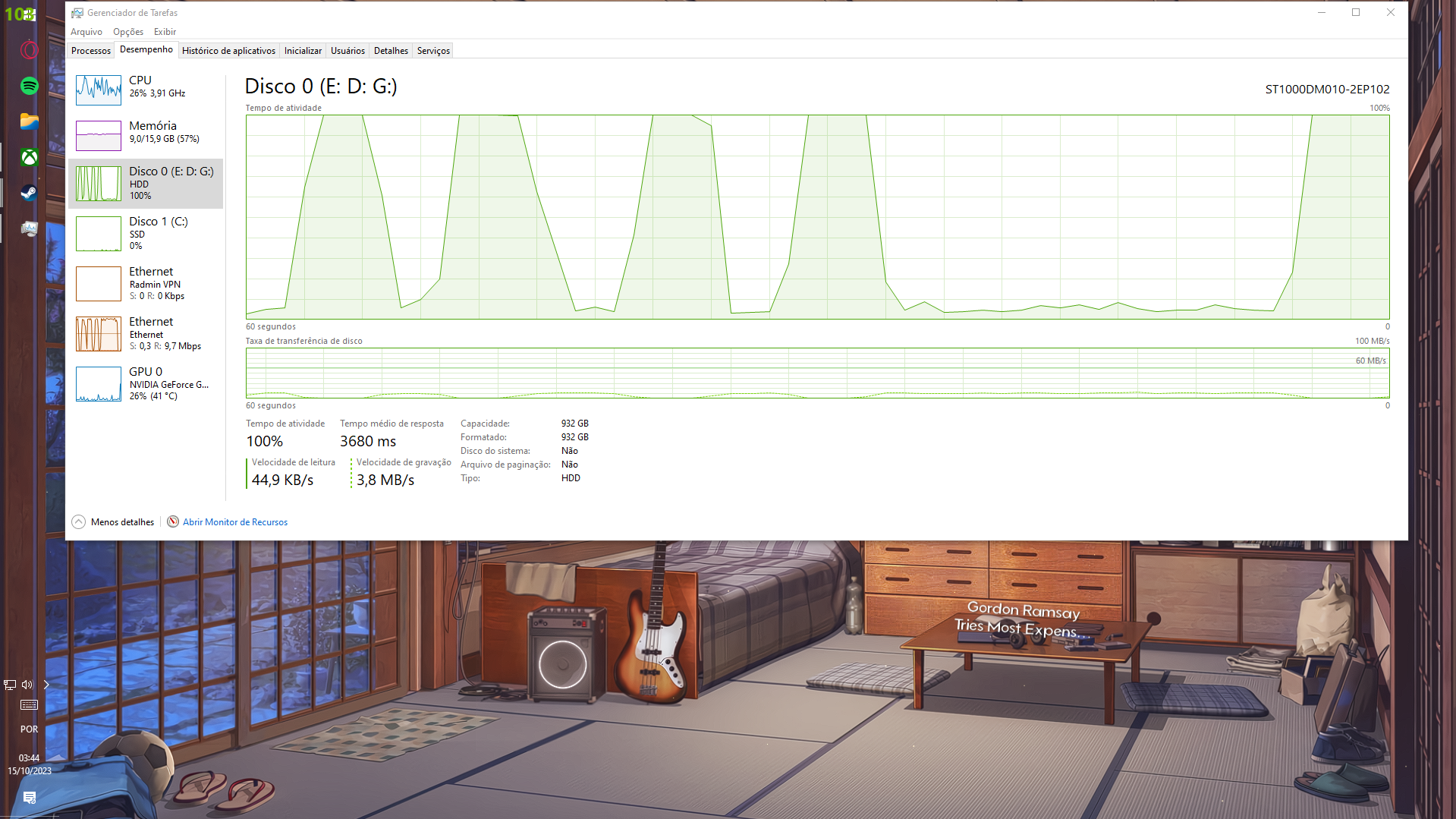
Task: Maximize the Gerenciador de Tarefas window
Action: (1356, 13)
